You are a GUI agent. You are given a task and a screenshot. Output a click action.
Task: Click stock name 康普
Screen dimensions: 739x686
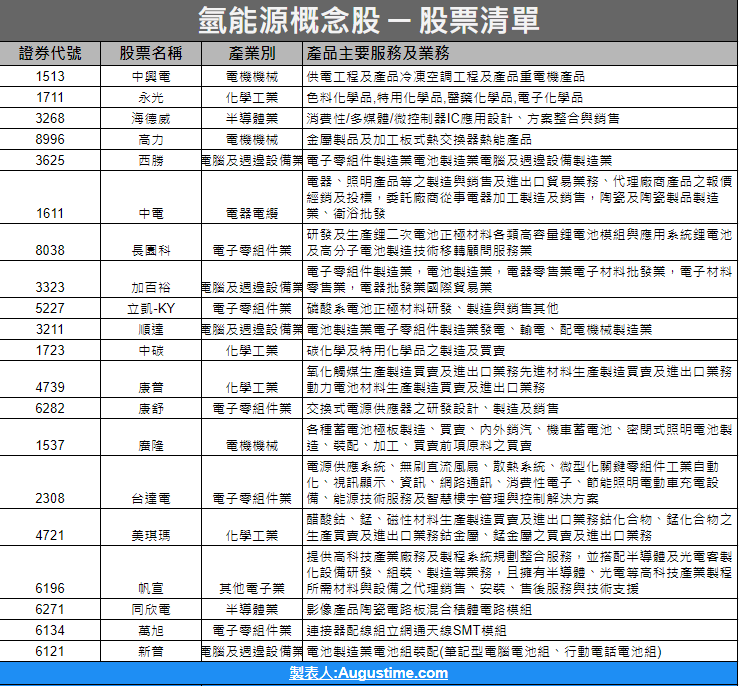(151, 387)
